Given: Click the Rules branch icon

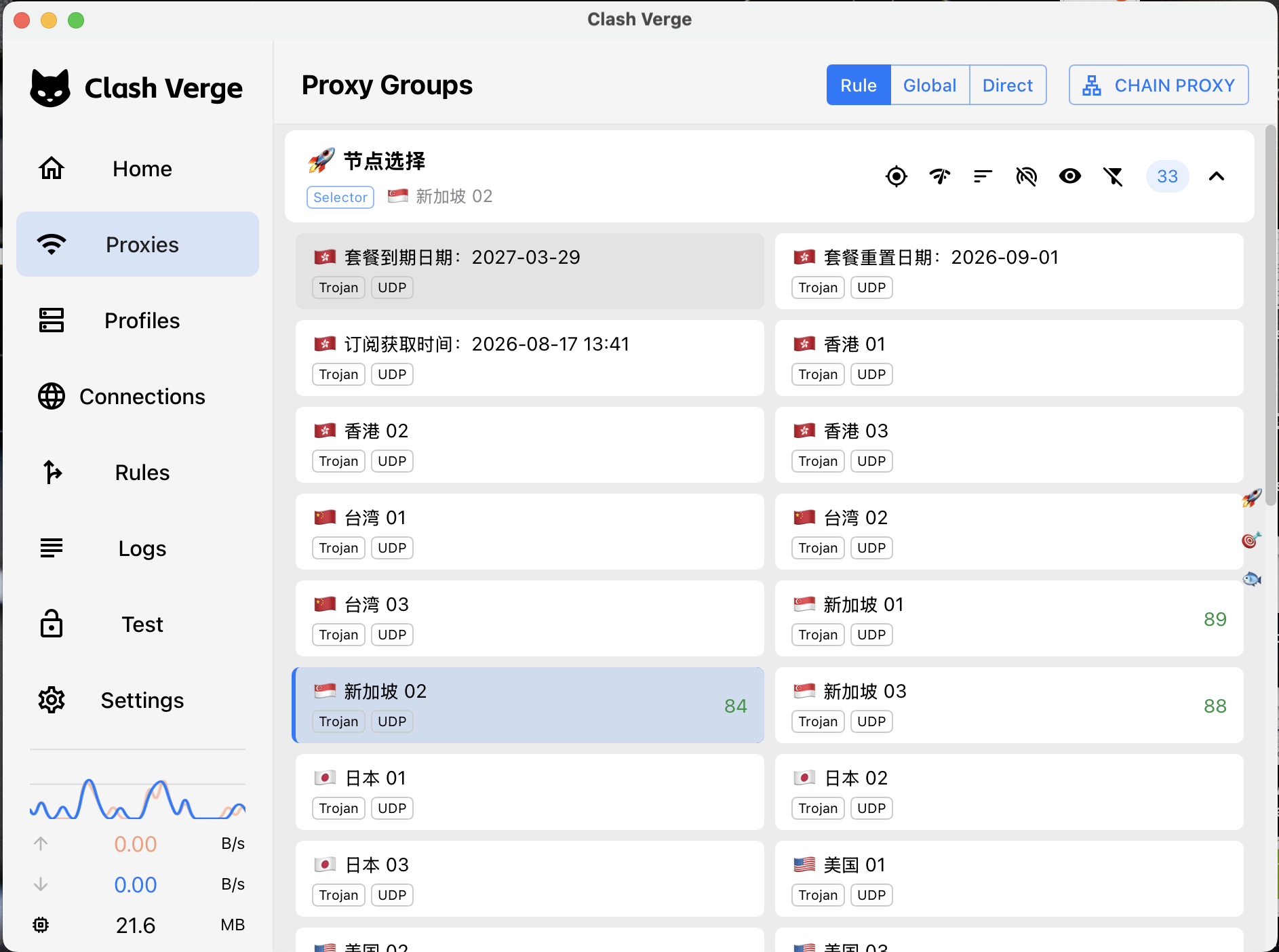Looking at the screenshot, I should tap(52, 472).
